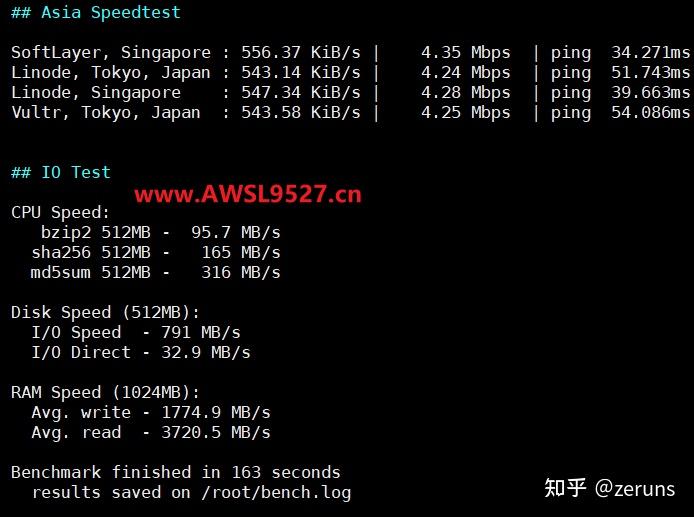The image size is (694, 517).
Task: Click the Asia Speedtest heading
Action: pyautogui.click(x=96, y=13)
